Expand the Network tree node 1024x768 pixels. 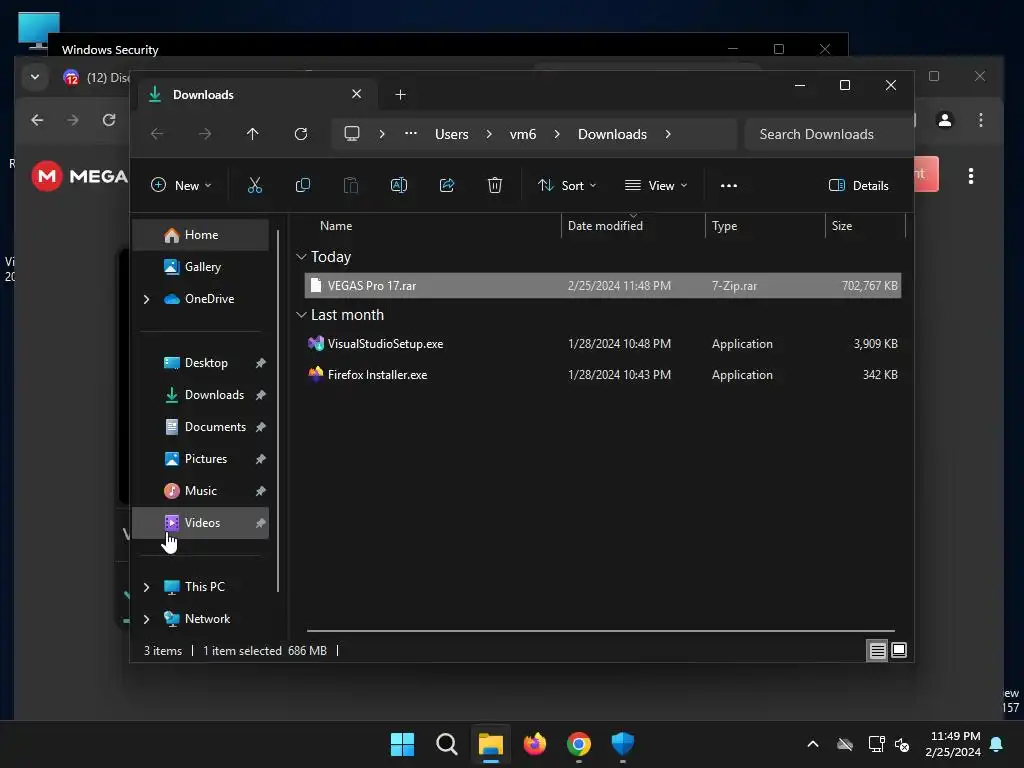point(146,619)
